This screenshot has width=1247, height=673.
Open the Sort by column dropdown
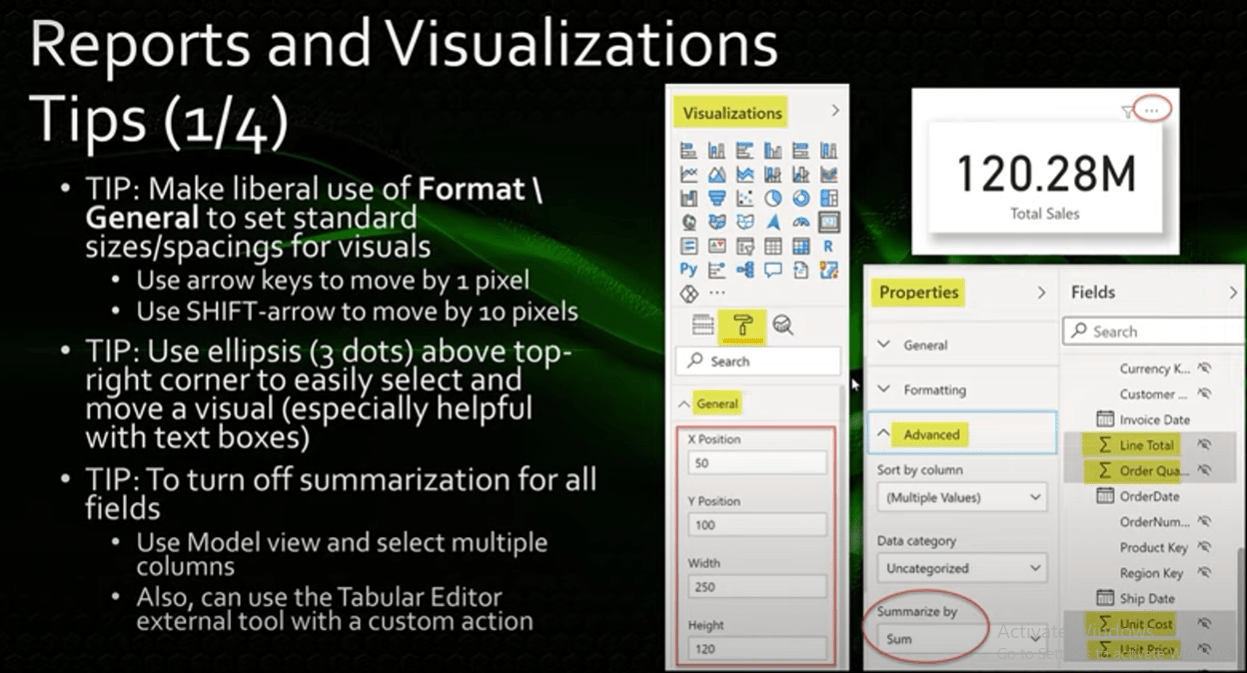coord(961,497)
